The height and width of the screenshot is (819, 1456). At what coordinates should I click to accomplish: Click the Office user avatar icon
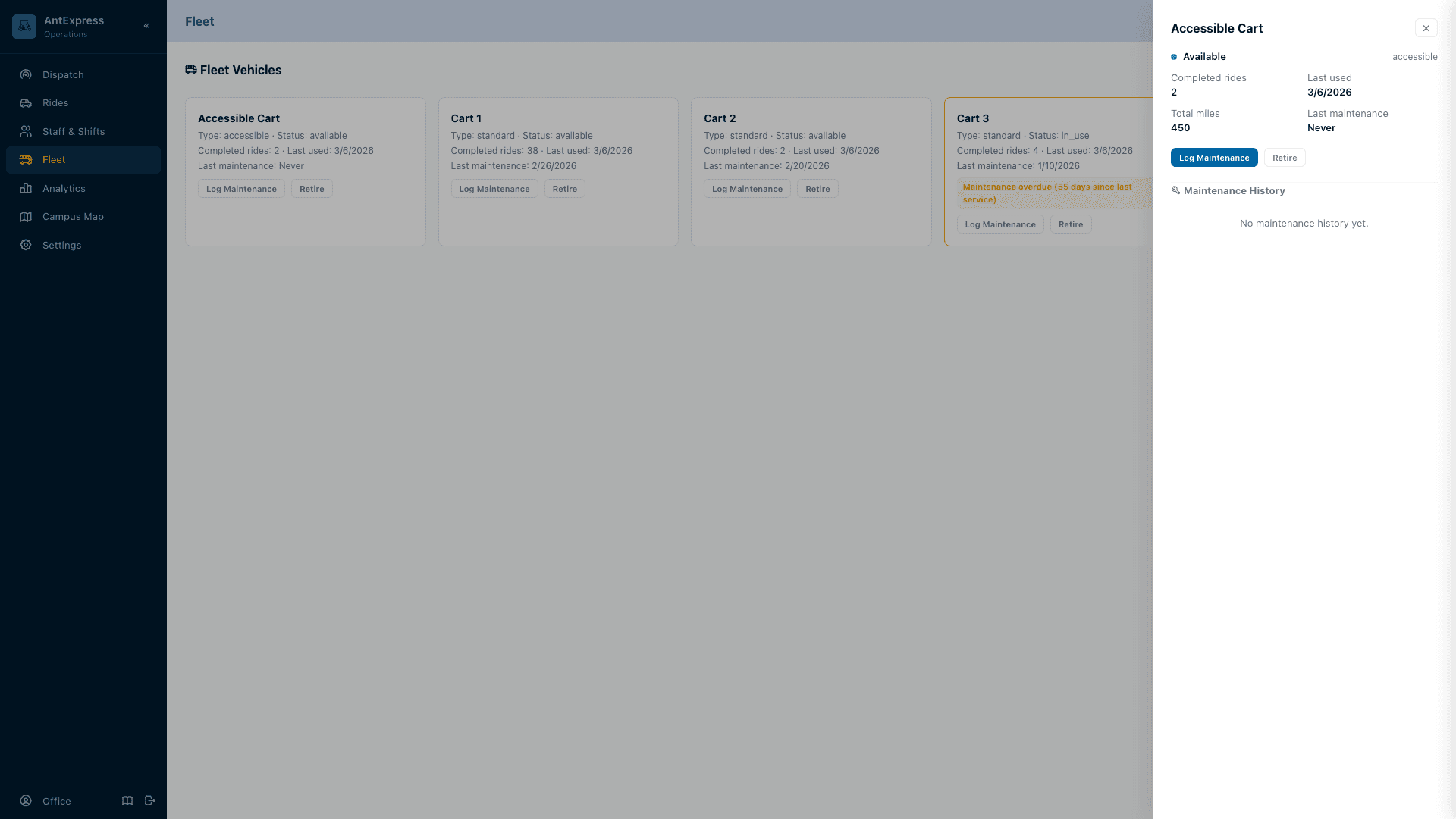click(25, 801)
